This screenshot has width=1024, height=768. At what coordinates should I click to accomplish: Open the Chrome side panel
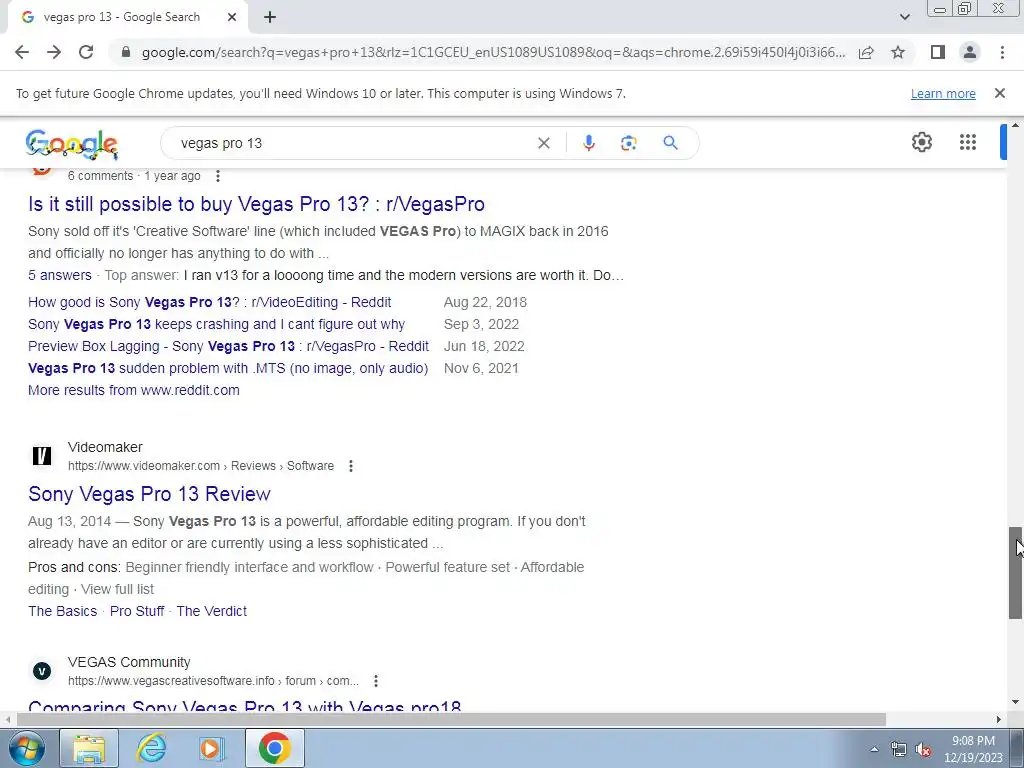point(938,52)
